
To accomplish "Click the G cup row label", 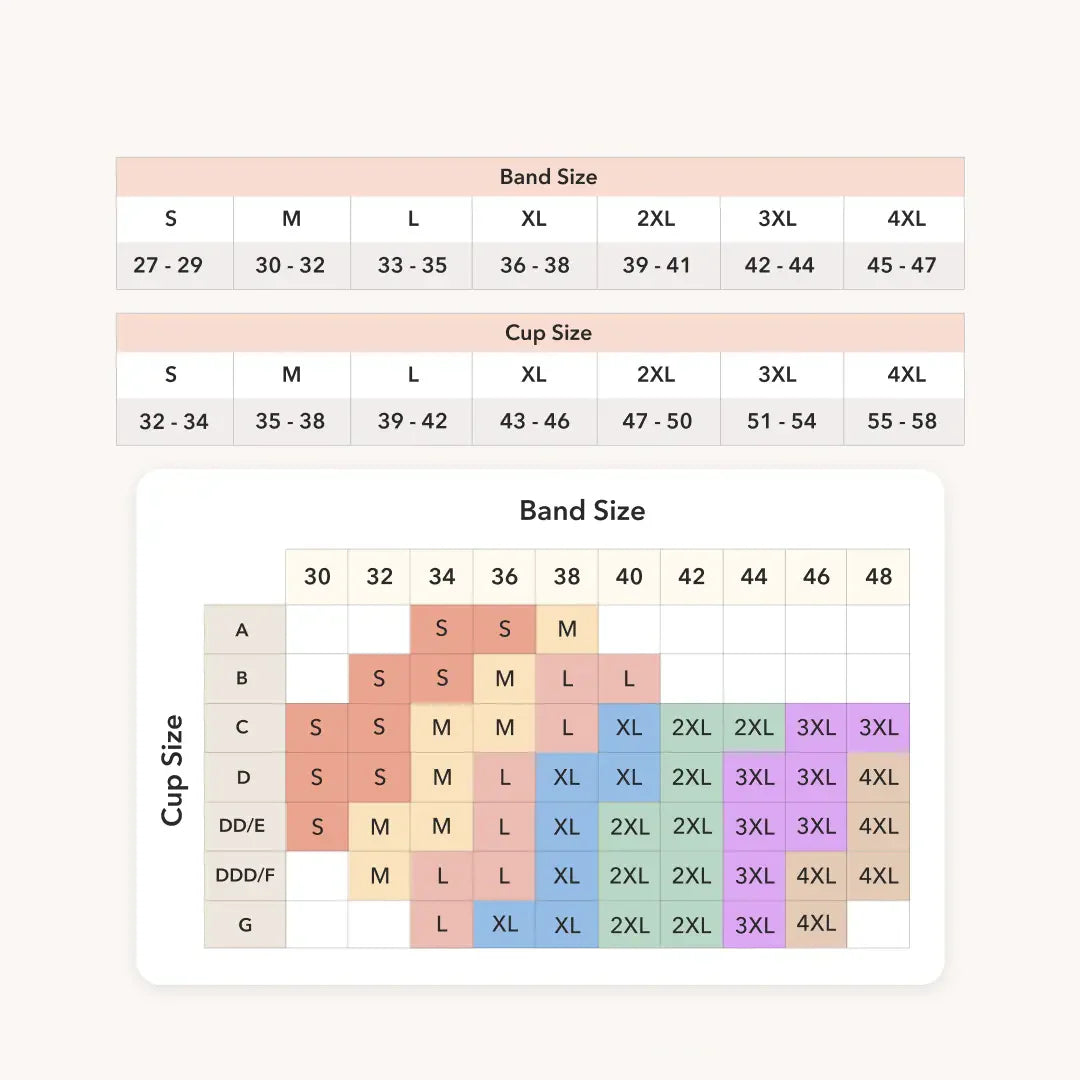I will (245, 924).
